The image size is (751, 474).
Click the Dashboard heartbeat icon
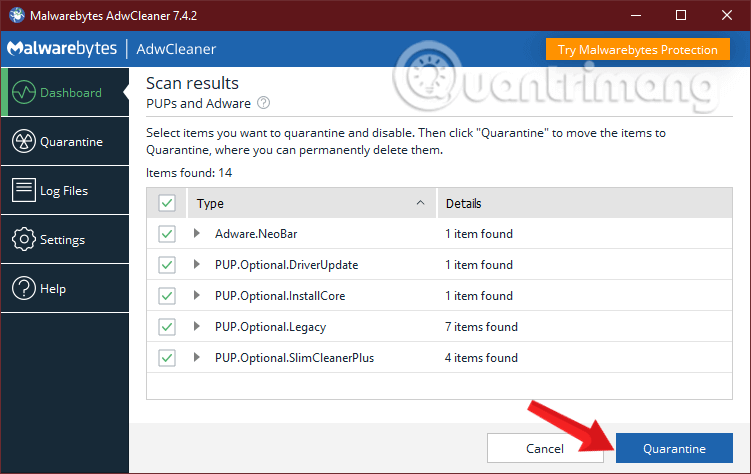tap(24, 92)
